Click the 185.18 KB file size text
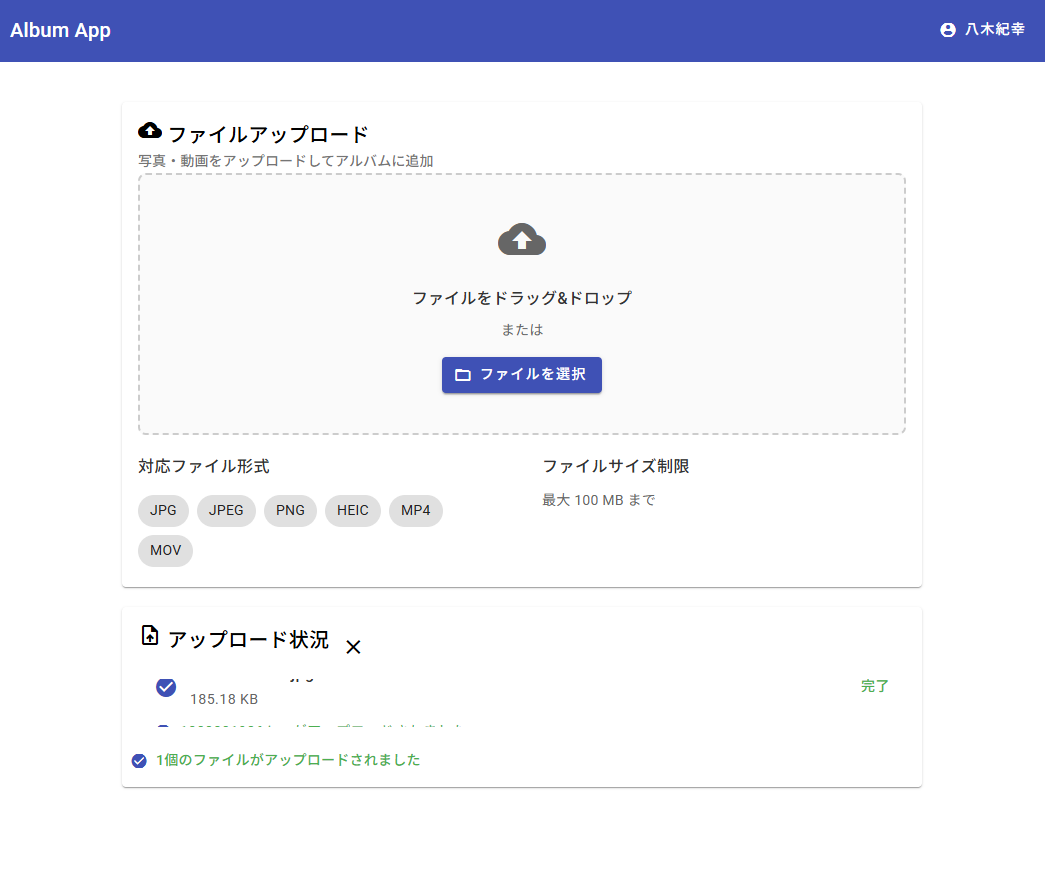 tap(224, 699)
